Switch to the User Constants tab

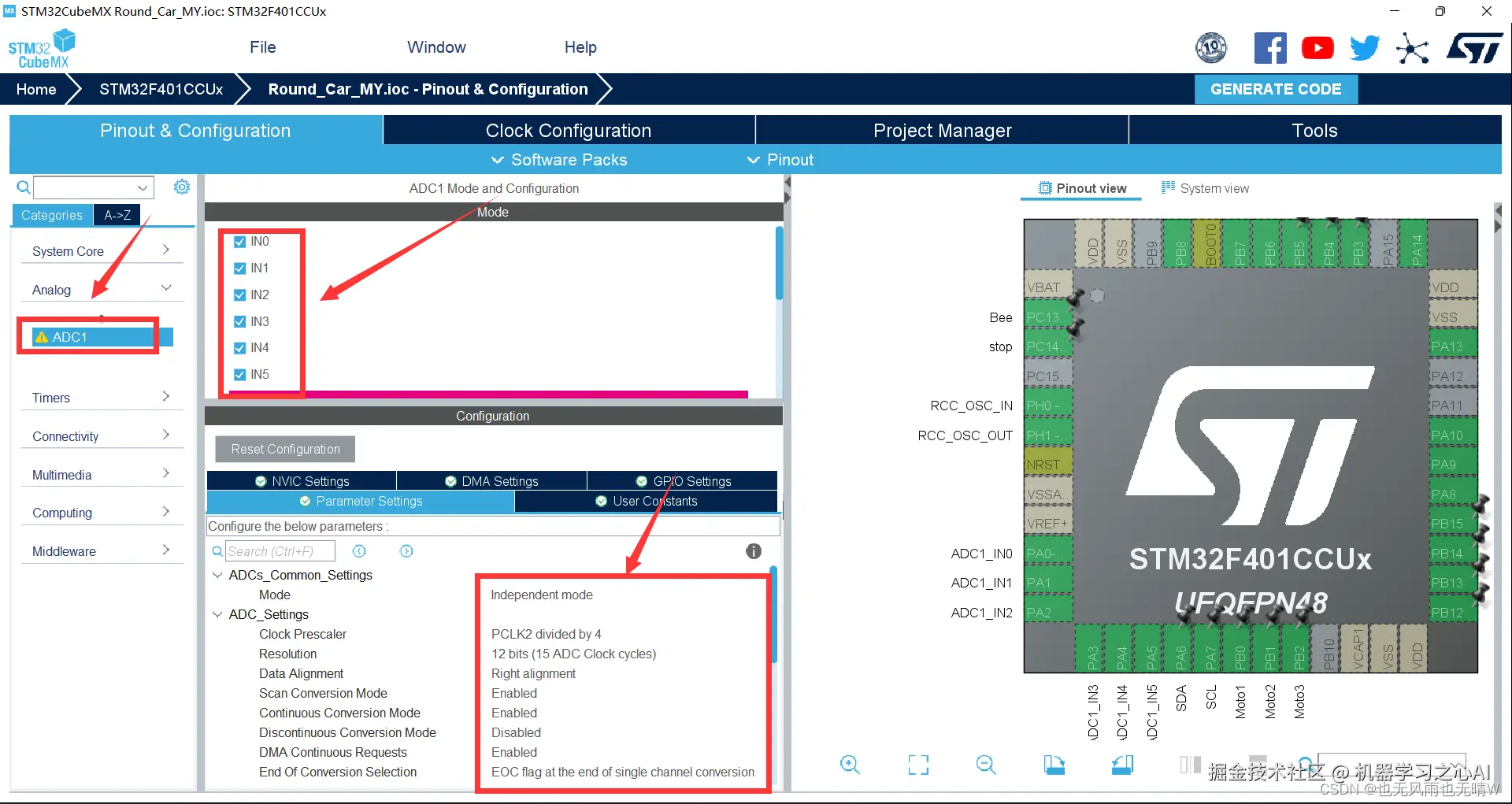click(x=647, y=501)
